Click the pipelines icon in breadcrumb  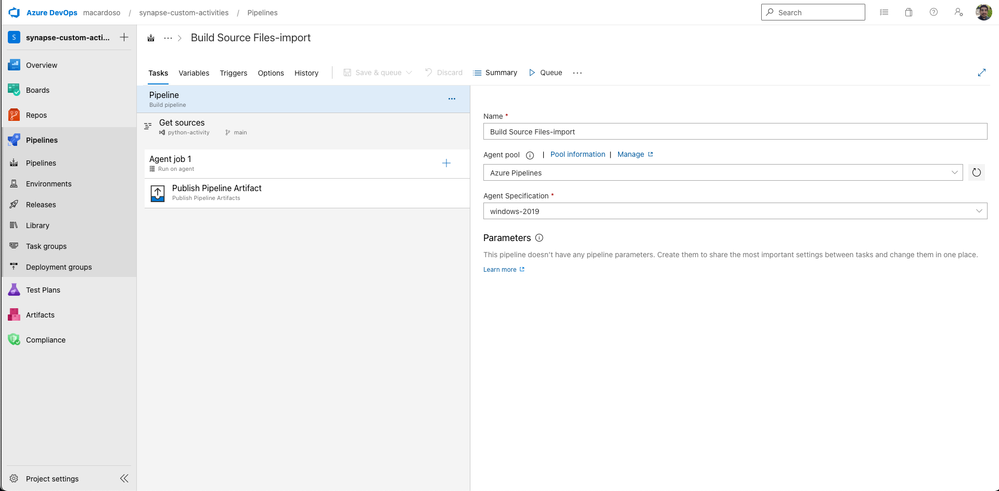pos(151,38)
